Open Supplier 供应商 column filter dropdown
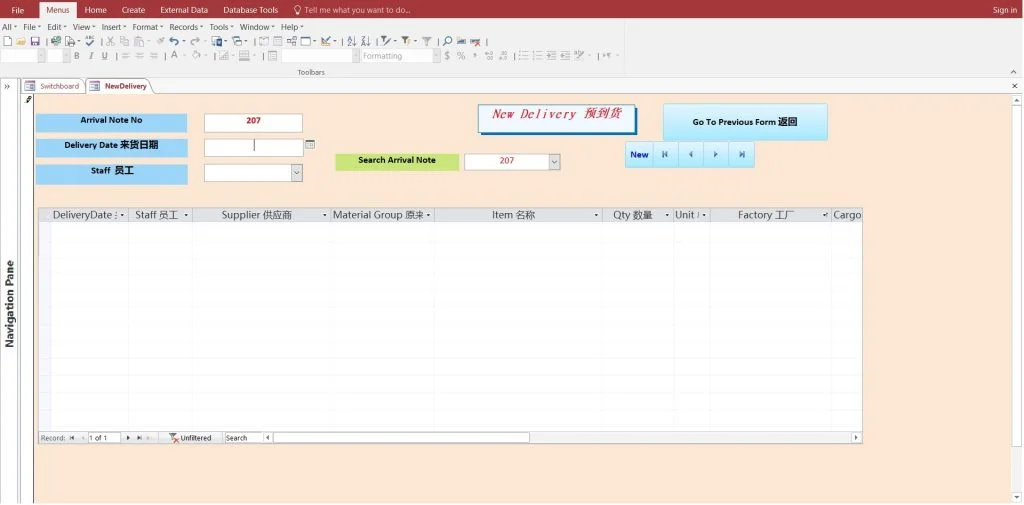 coord(324,215)
